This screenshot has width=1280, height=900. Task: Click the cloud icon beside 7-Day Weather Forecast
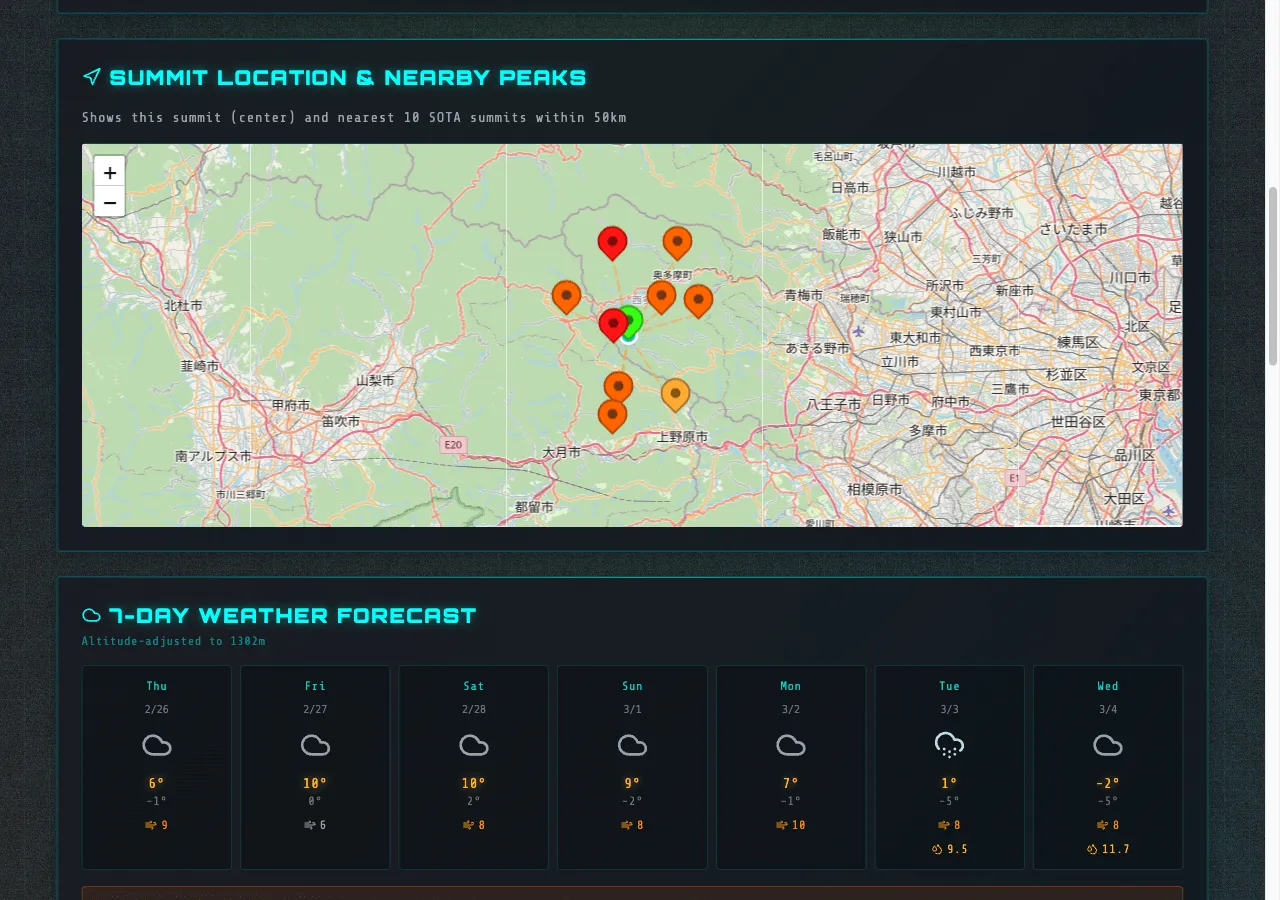coord(92,615)
